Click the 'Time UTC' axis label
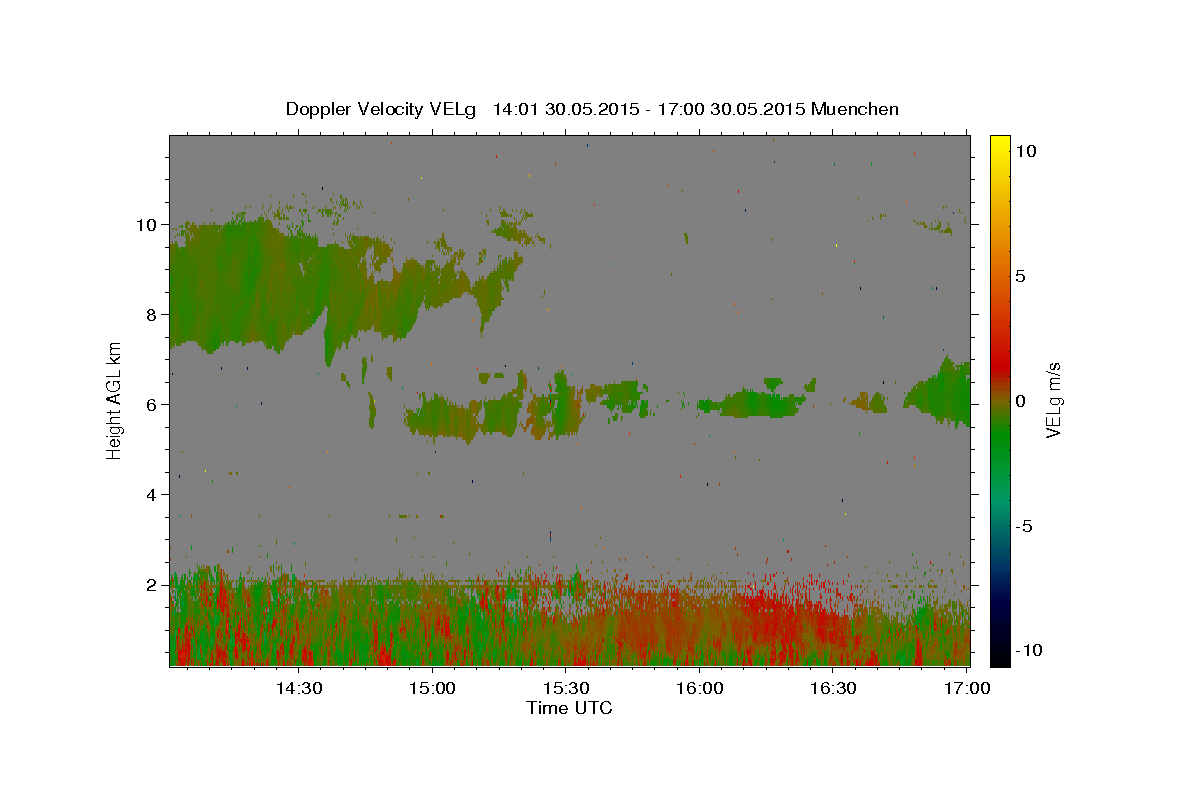Screen dimensions: 1200x800 coord(569,708)
